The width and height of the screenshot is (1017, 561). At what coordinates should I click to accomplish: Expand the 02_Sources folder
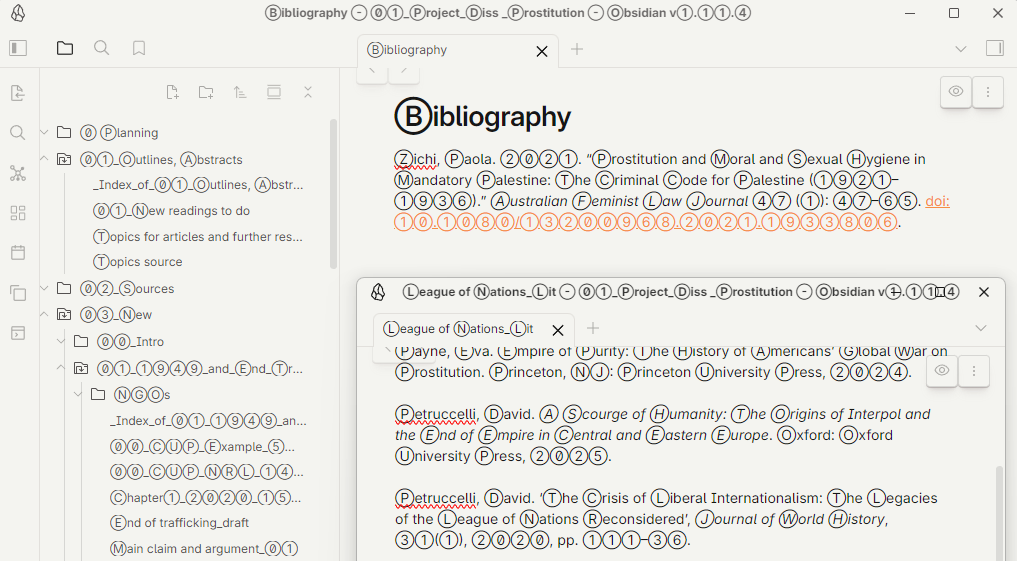pyautogui.click(x=44, y=289)
